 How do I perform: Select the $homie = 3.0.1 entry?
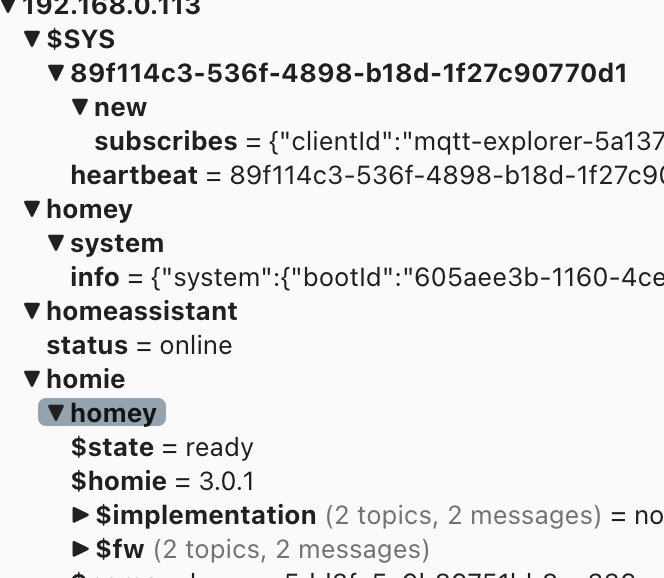tap(163, 481)
